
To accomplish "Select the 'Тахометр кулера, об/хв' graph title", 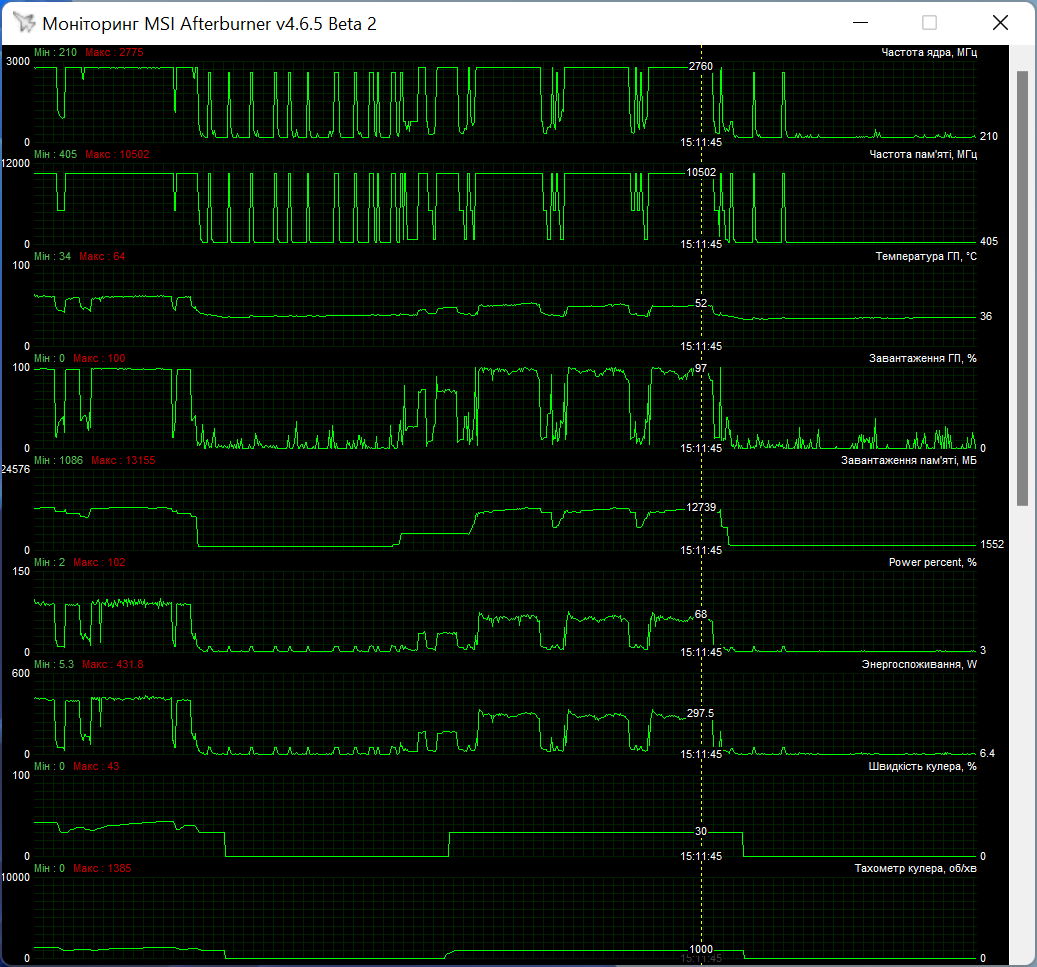I will click(x=915, y=868).
